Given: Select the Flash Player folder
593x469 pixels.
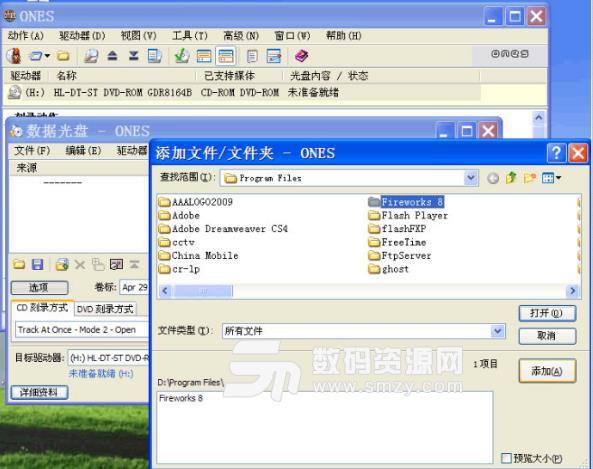Looking at the screenshot, I should (x=408, y=216).
